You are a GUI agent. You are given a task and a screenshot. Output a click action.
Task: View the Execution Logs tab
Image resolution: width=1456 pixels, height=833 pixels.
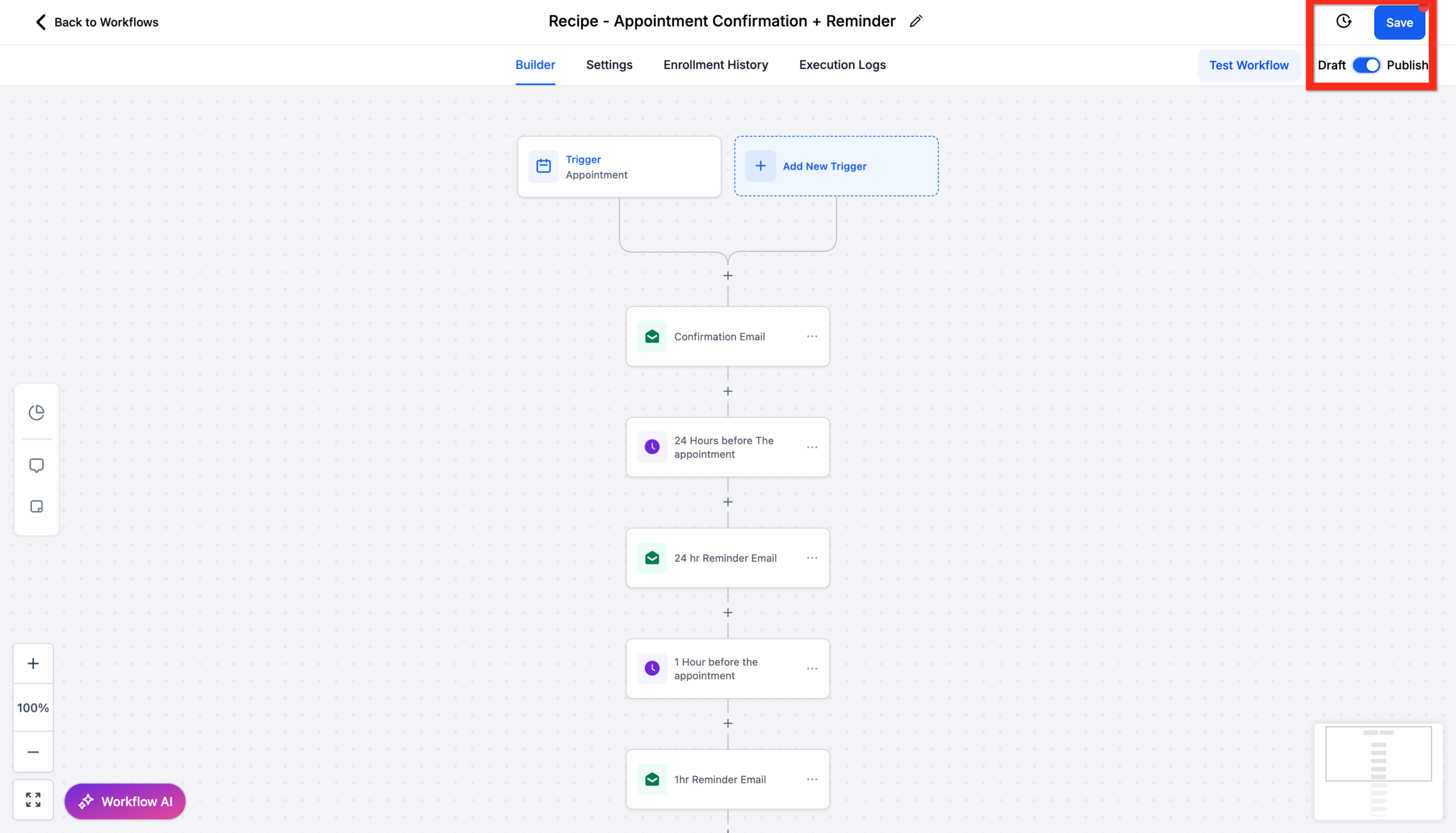point(842,65)
